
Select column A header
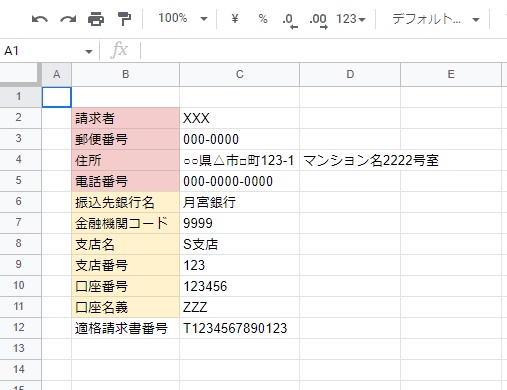(x=57, y=74)
